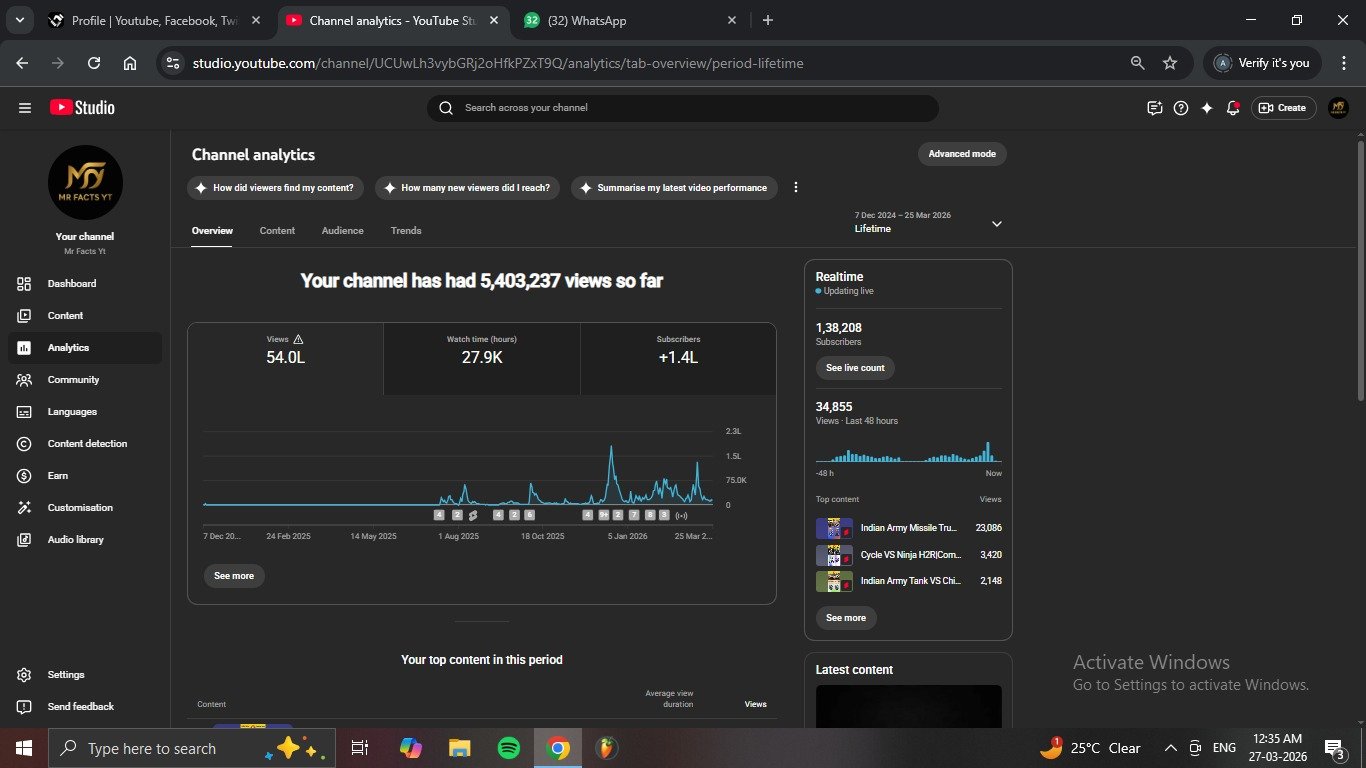Click the page vertical scrollbar

click(1360, 270)
